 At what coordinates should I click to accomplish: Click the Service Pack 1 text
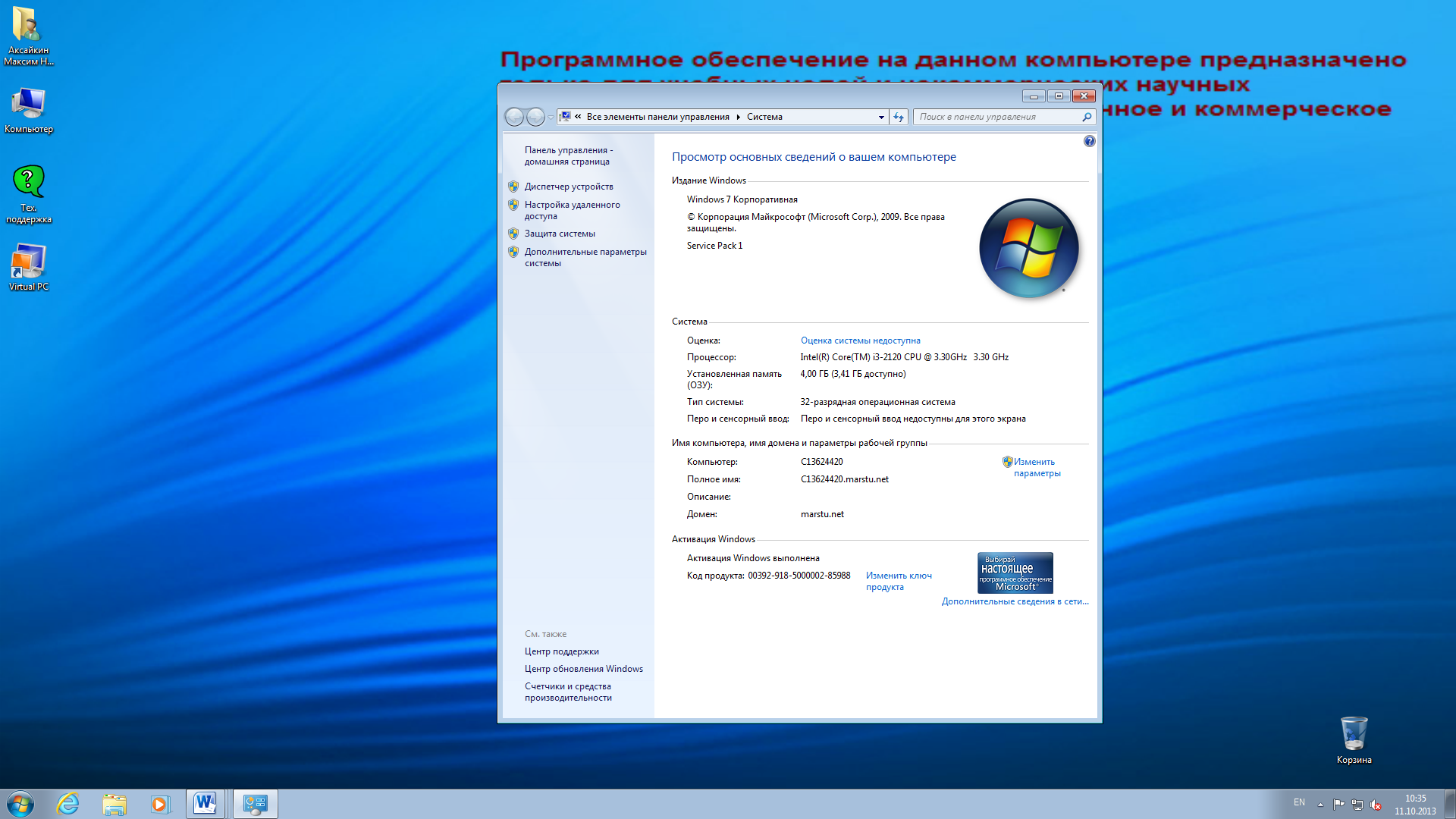pyautogui.click(x=714, y=246)
